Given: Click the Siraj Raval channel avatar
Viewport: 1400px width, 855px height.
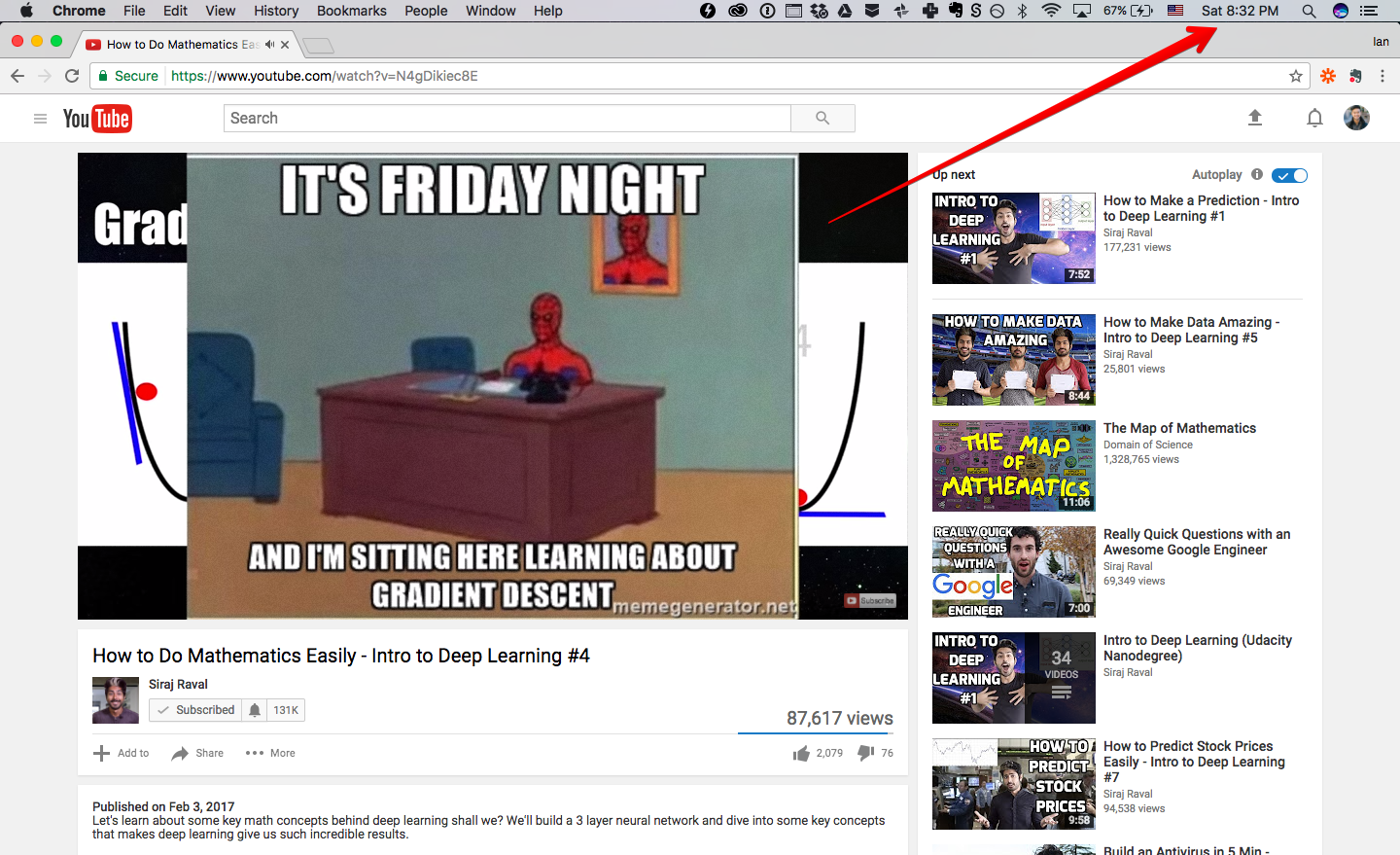Looking at the screenshot, I should click(x=116, y=700).
